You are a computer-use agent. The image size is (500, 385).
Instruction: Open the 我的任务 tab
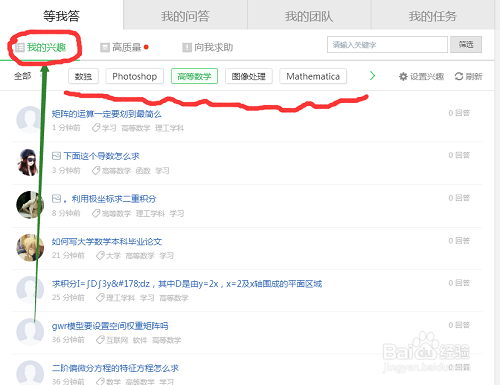tap(433, 16)
